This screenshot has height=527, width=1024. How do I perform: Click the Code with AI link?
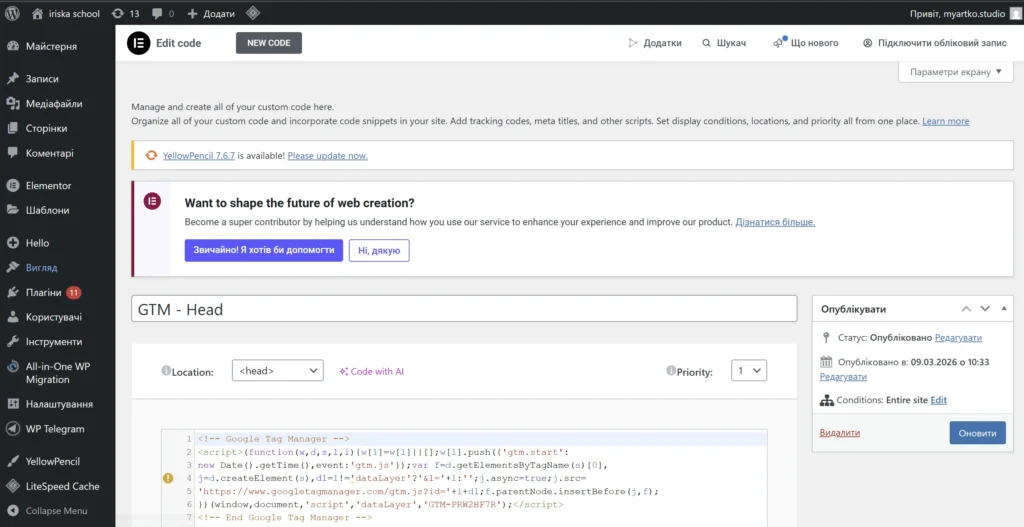point(372,371)
